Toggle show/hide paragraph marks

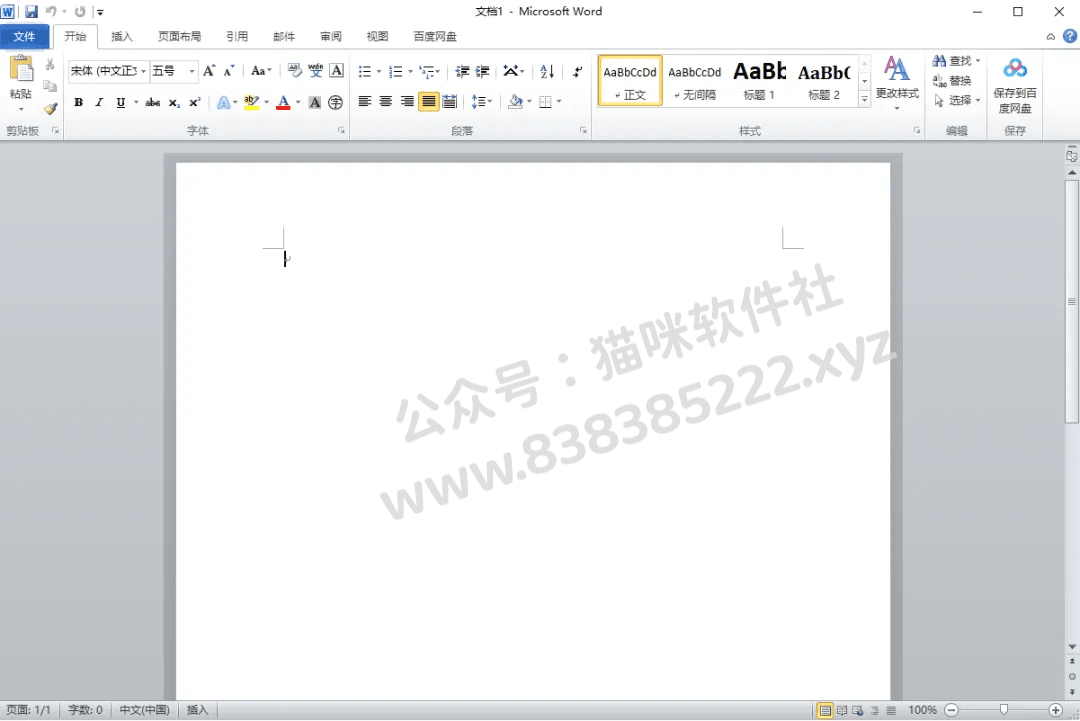tap(577, 72)
